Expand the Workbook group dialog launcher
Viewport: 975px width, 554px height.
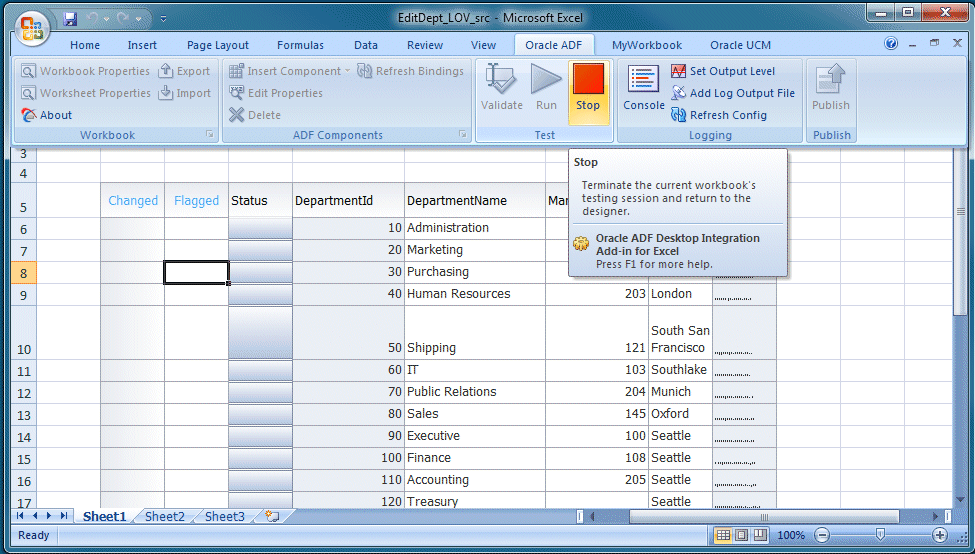[x=210, y=134]
